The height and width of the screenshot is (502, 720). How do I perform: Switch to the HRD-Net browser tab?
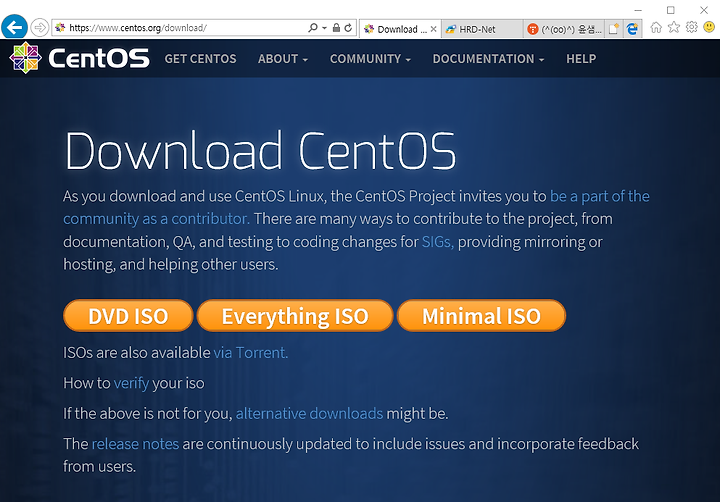pyautogui.click(x=482, y=29)
